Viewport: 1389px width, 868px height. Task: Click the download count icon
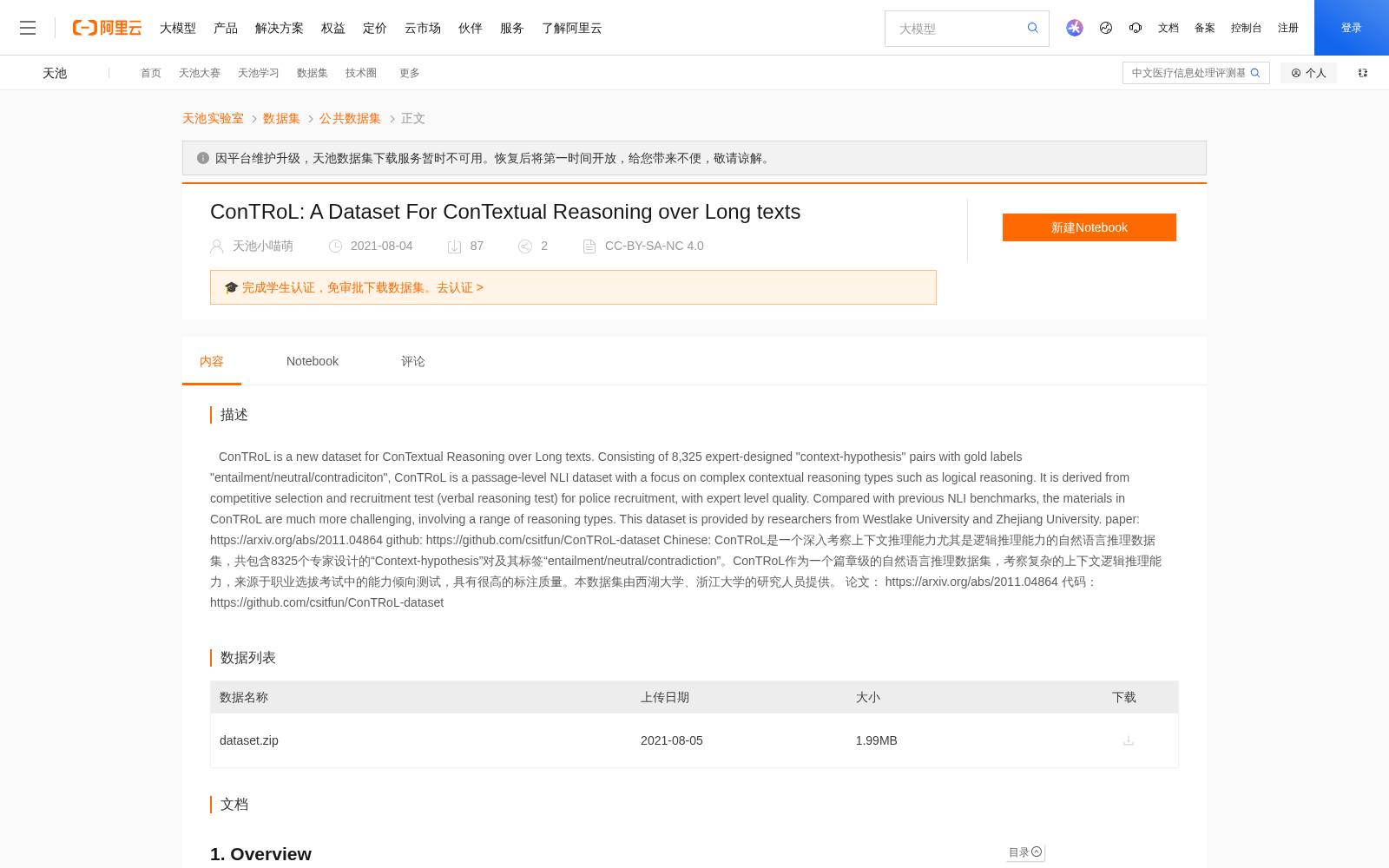coord(454,247)
